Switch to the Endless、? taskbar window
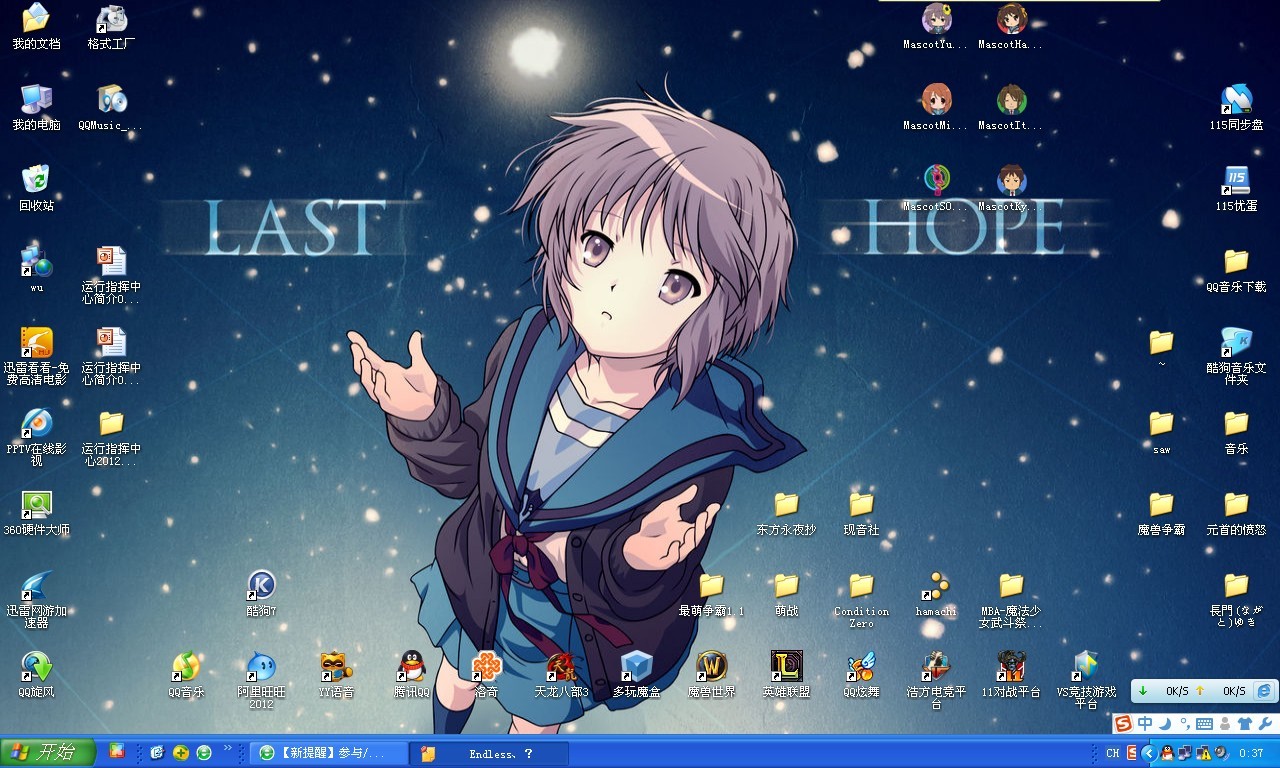 click(x=490, y=753)
